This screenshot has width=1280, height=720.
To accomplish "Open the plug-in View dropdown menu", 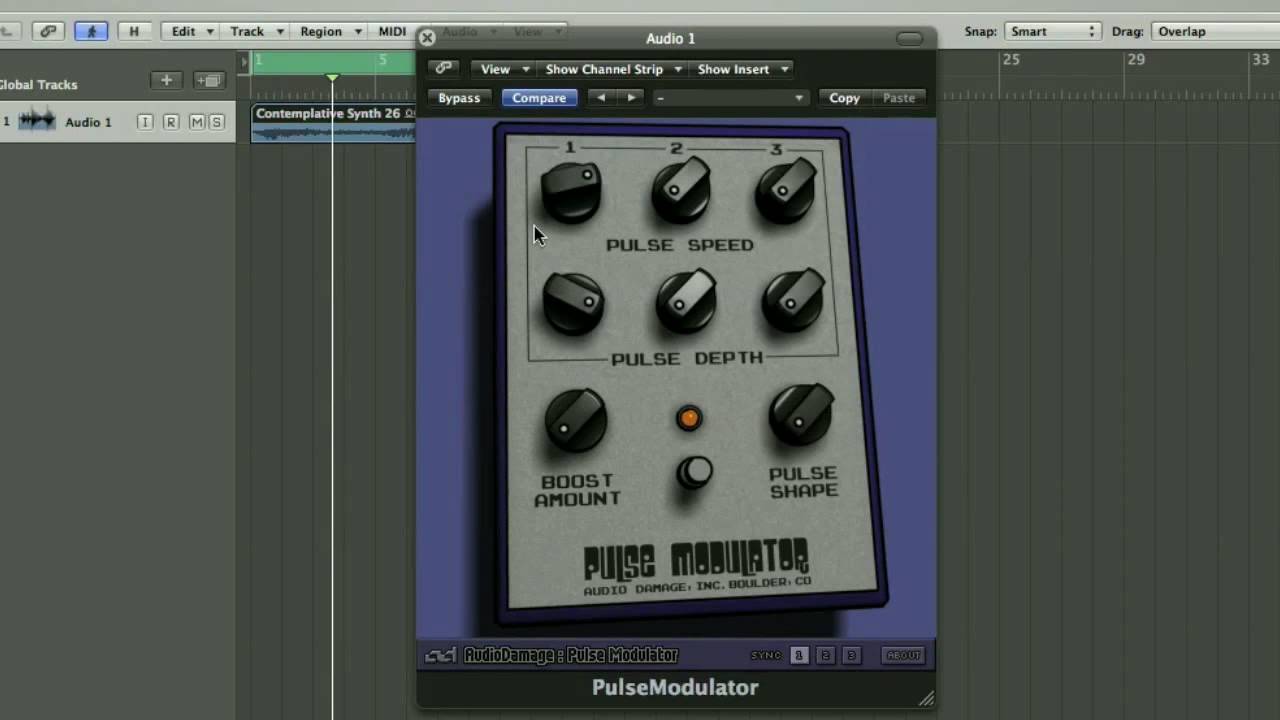I will [504, 69].
